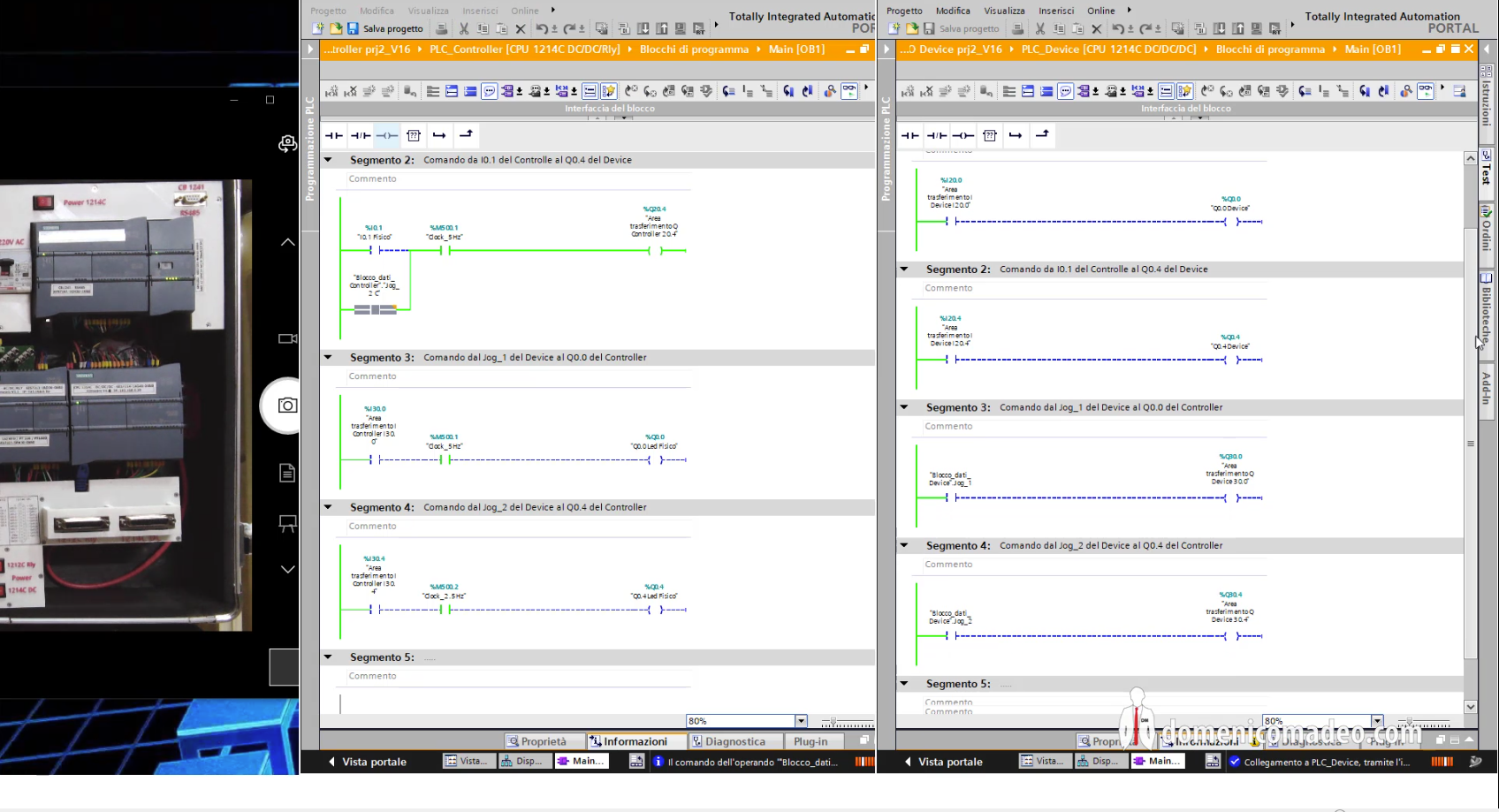Select Blocchi di programma in Device breadcrumb
The image size is (1499, 812).
[x=1270, y=49]
